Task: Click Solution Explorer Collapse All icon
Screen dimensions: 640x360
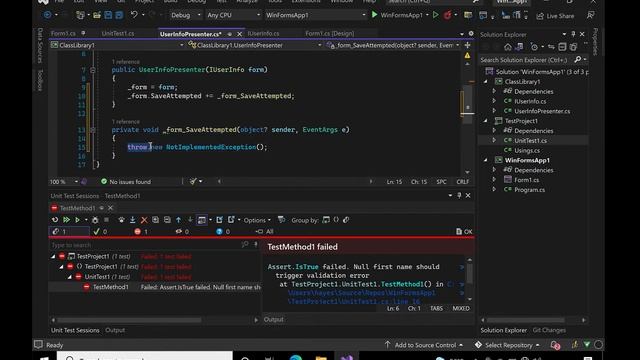Action: 562,47
